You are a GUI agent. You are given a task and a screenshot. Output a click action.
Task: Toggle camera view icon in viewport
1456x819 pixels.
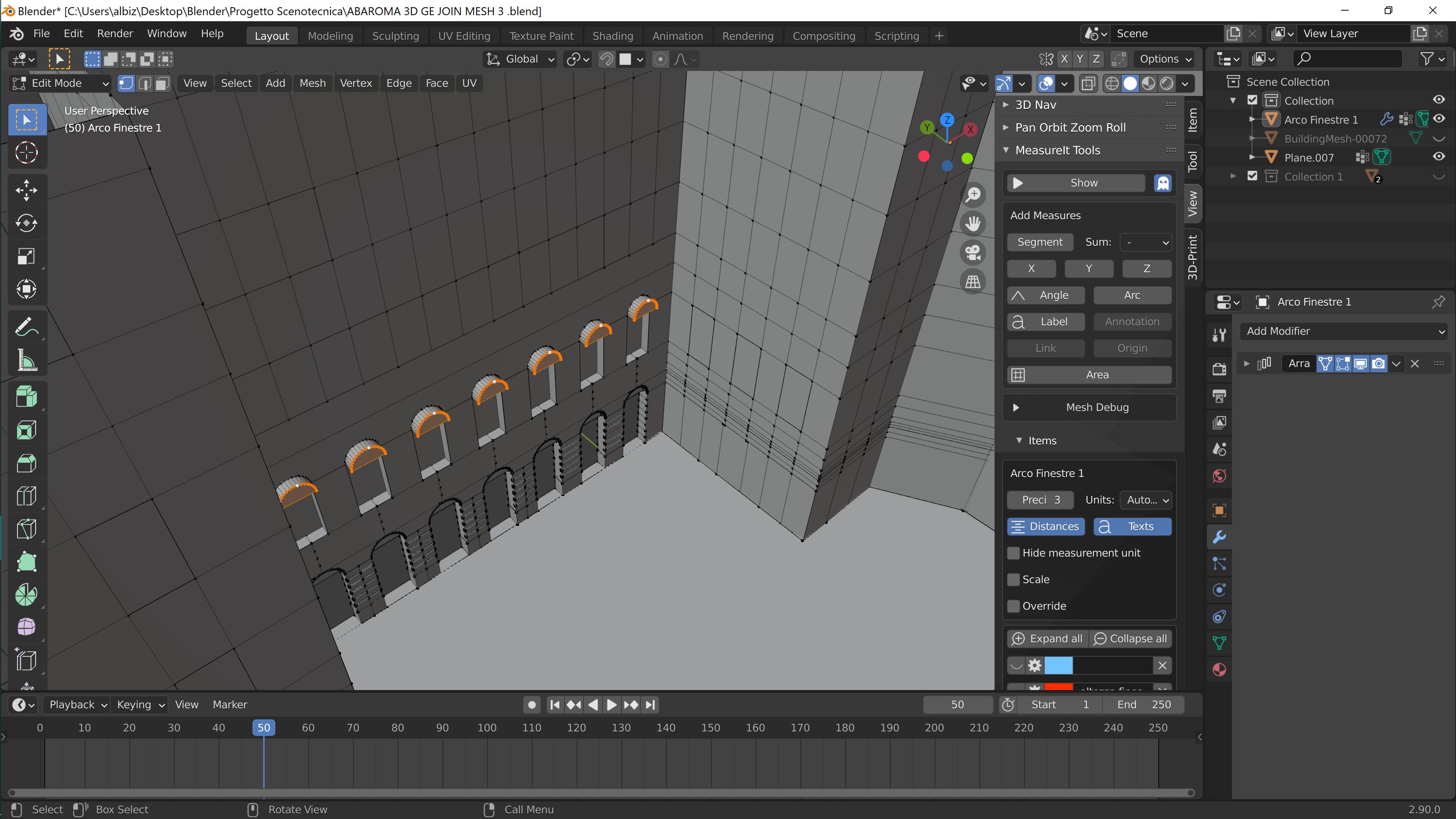973,253
